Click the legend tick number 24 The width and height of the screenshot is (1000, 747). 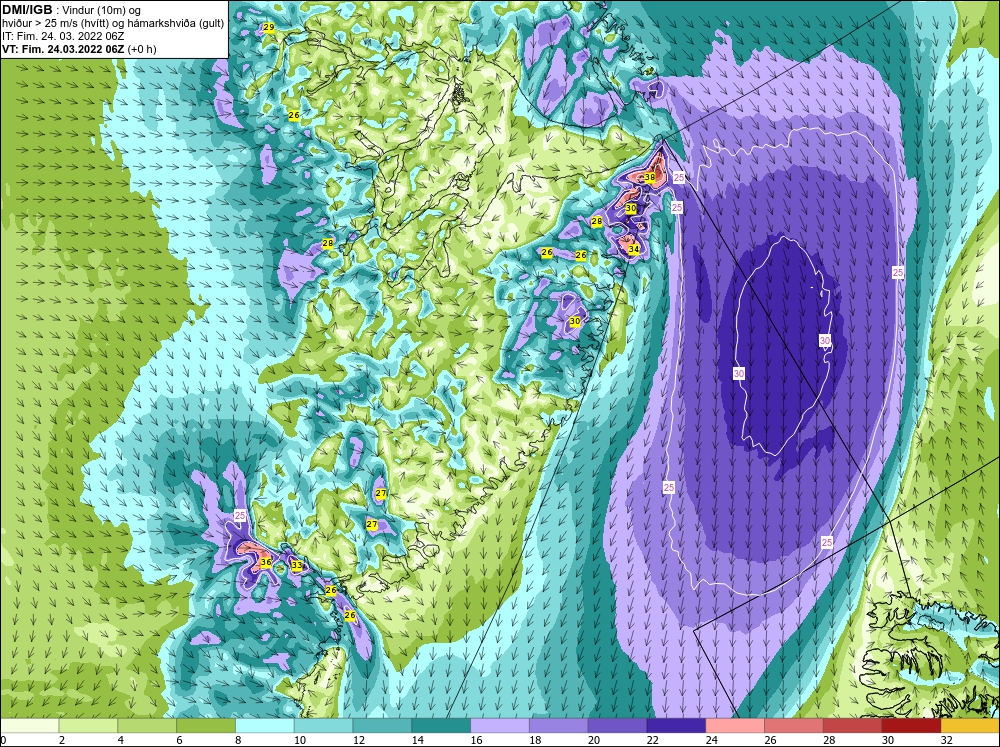(712, 740)
